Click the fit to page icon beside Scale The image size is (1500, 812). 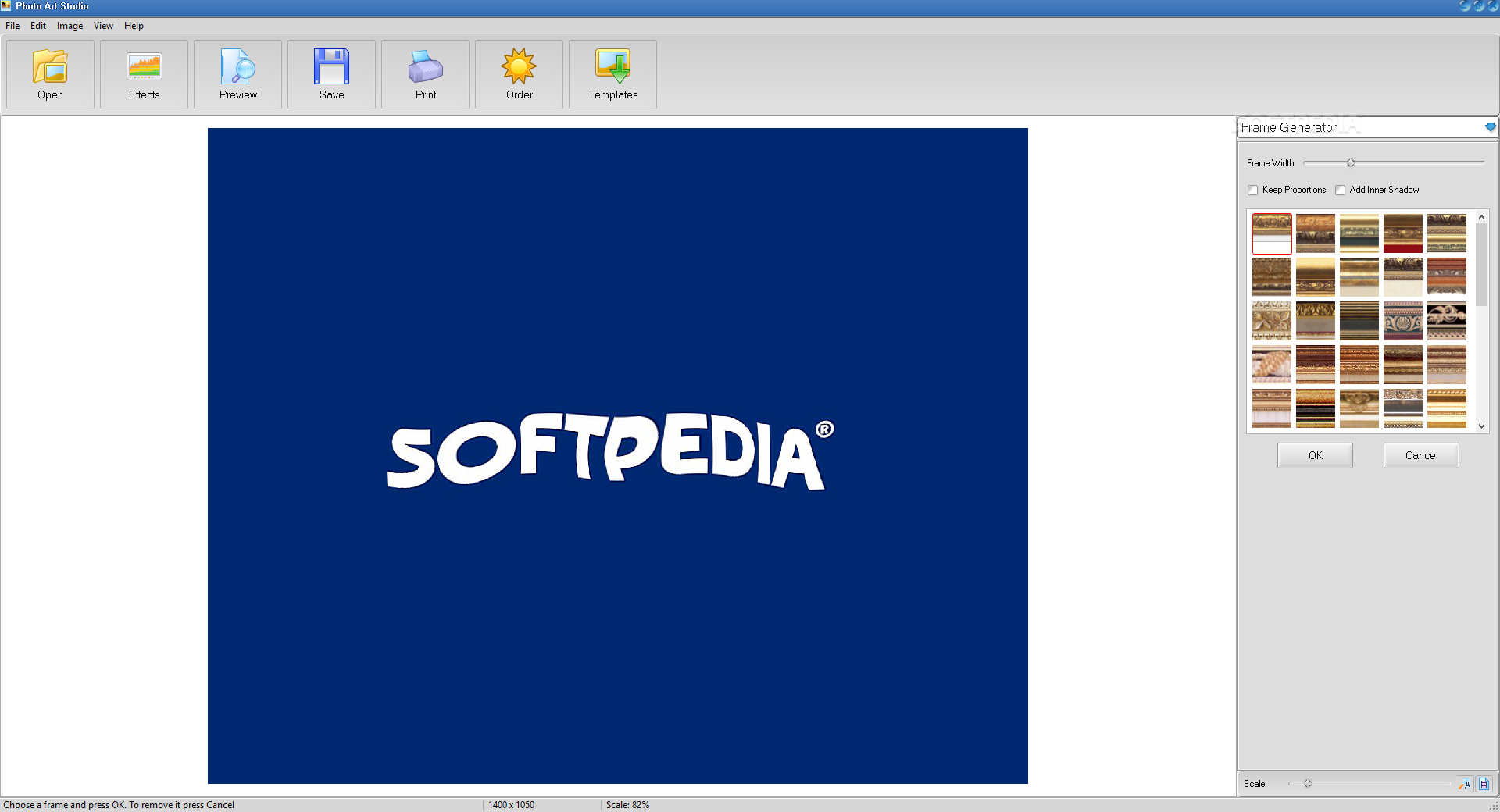1484,784
